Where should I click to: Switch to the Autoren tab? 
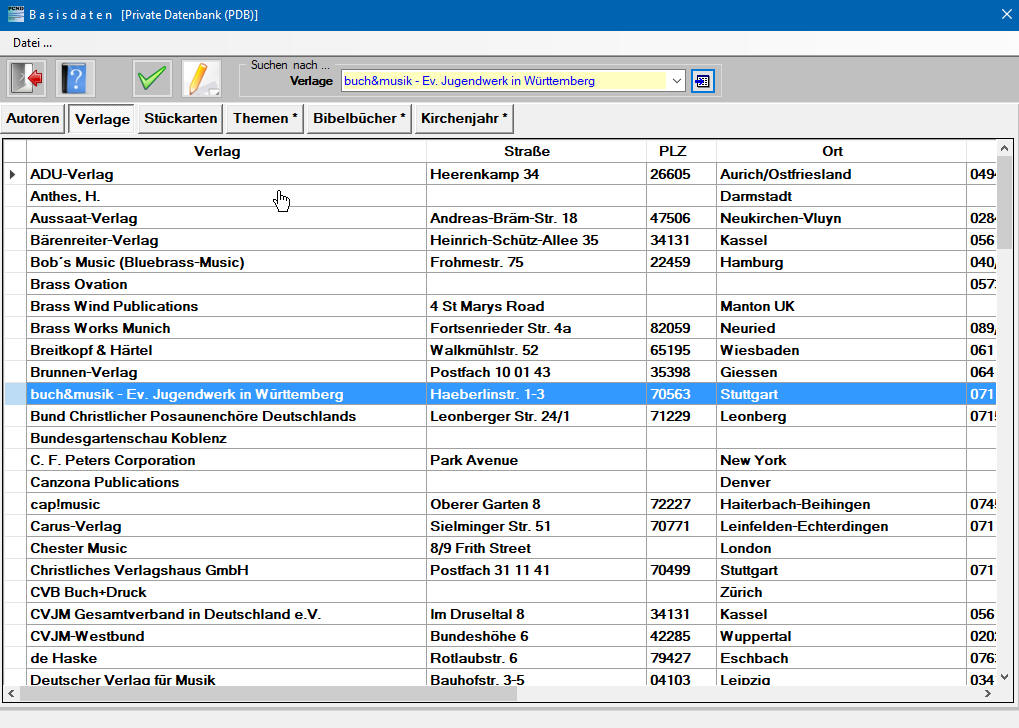[x=32, y=119]
